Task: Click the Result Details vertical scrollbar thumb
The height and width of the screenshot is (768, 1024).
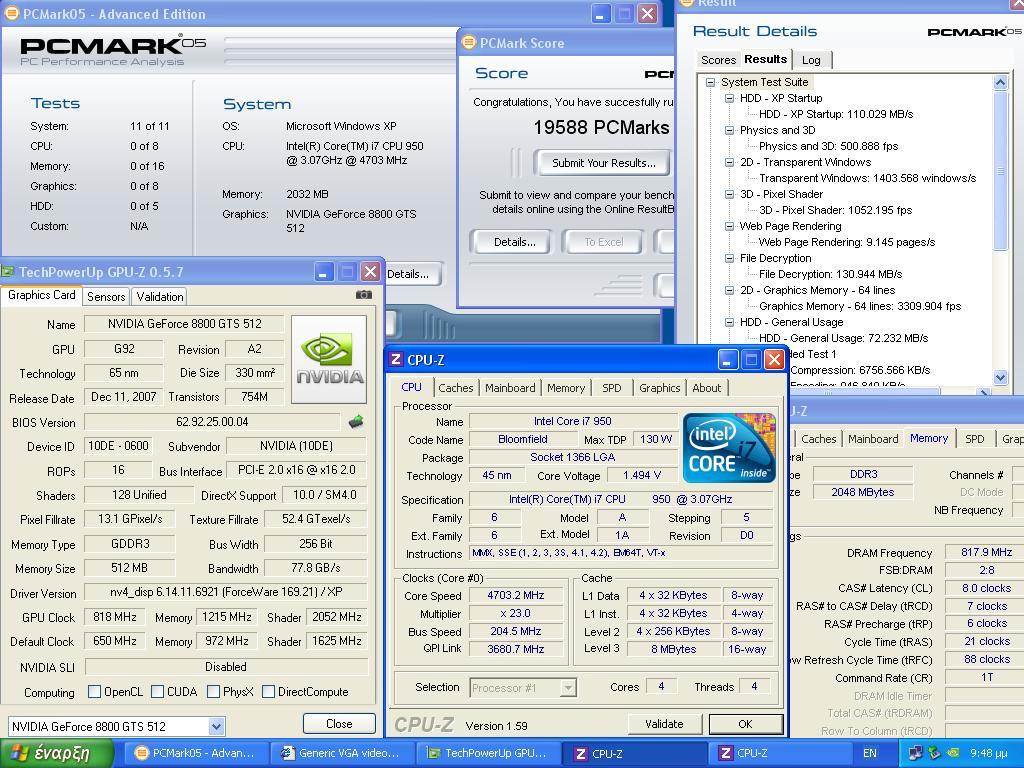Action: tap(1000, 170)
